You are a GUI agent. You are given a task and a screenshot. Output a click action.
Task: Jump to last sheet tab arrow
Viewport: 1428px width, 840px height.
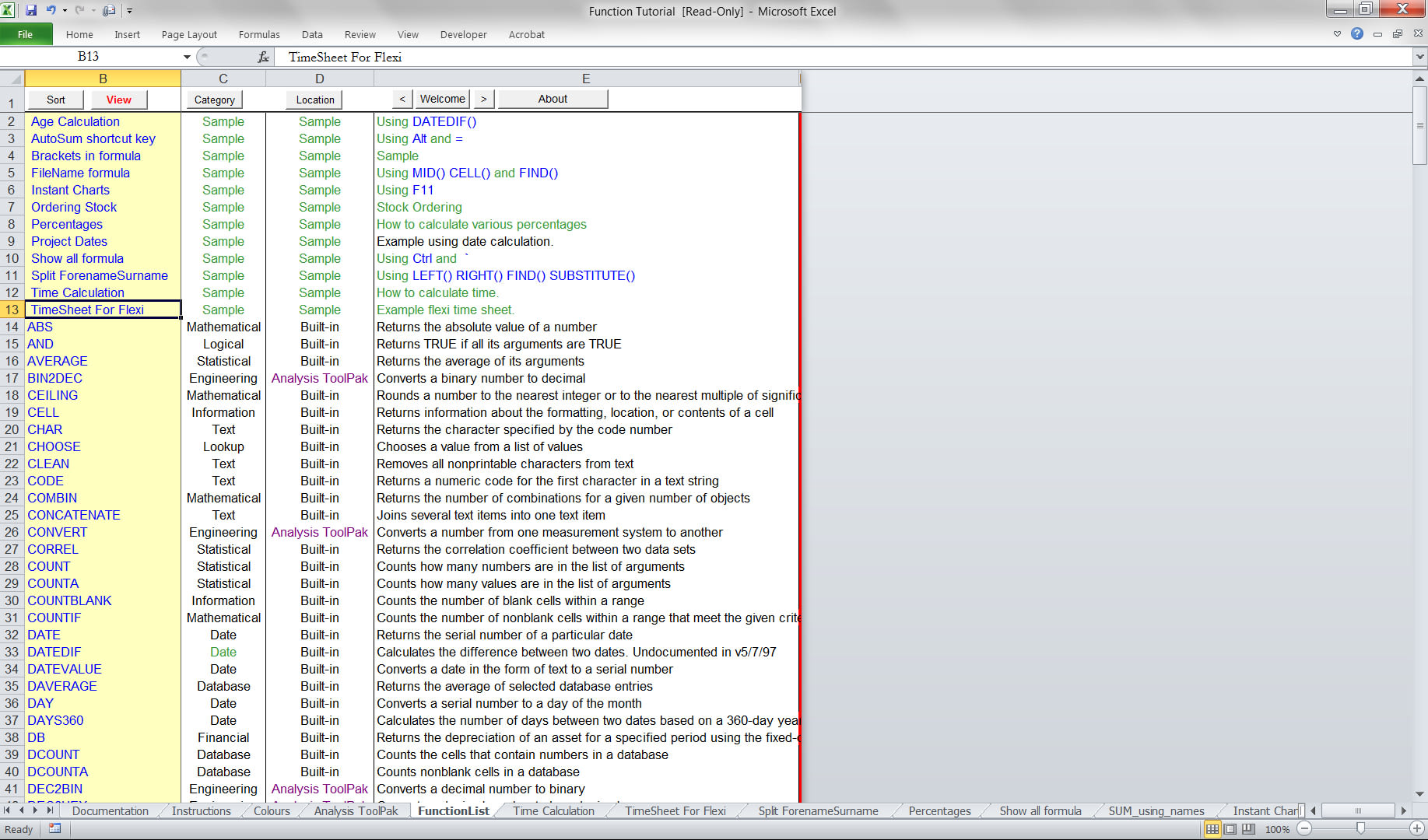(x=50, y=810)
